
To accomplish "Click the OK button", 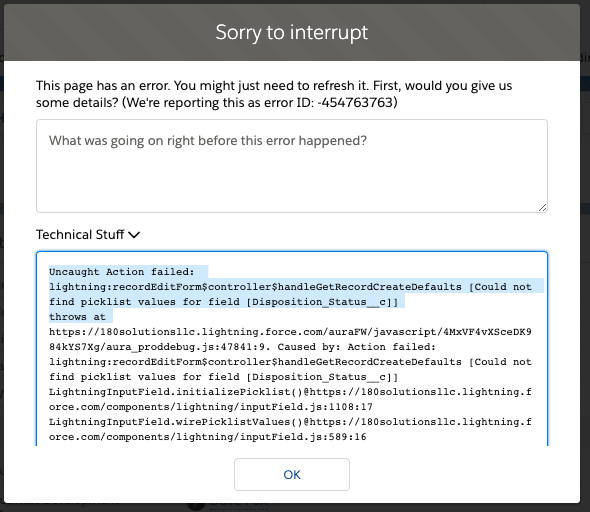I will pyautogui.click(x=292, y=474).
